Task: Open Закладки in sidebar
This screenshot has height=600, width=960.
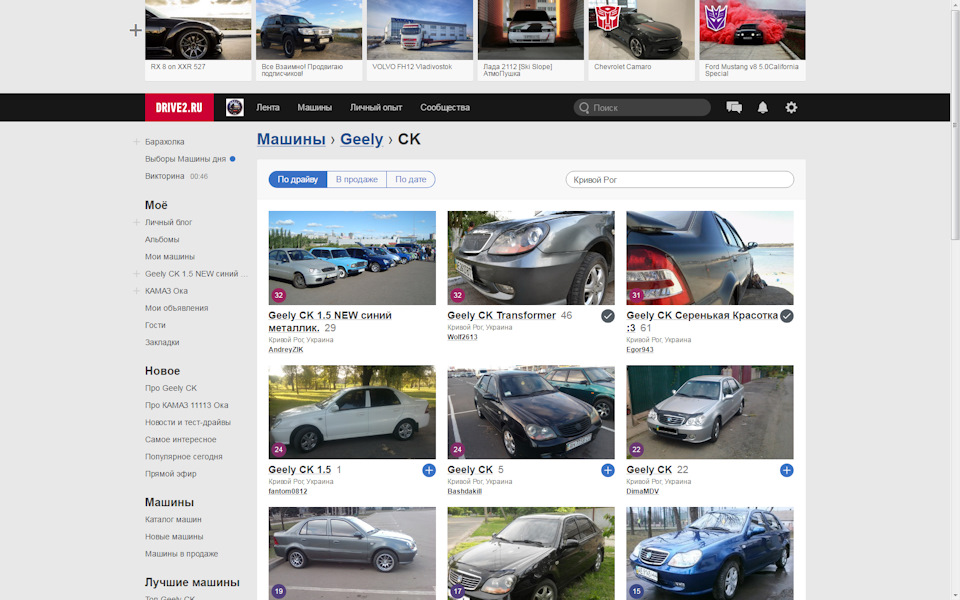Action: click(162, 342)
